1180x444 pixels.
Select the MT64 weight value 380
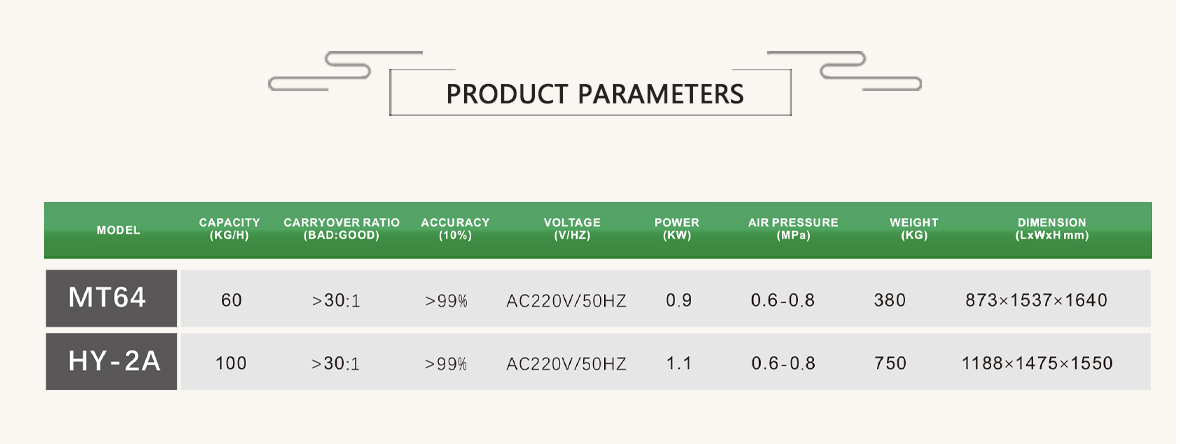coord(890,300)
